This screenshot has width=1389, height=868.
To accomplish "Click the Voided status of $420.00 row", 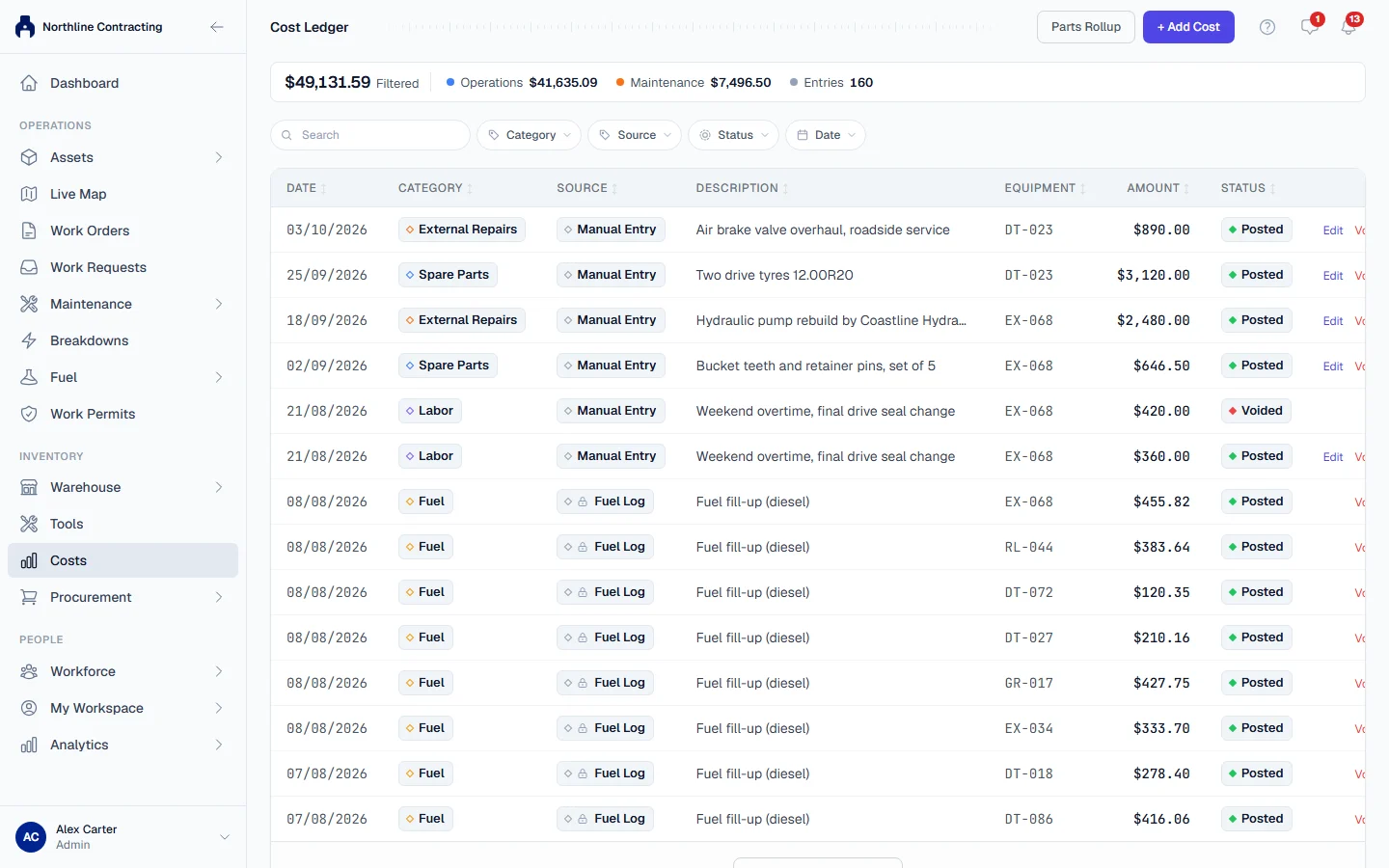I will coord(1256,411).
